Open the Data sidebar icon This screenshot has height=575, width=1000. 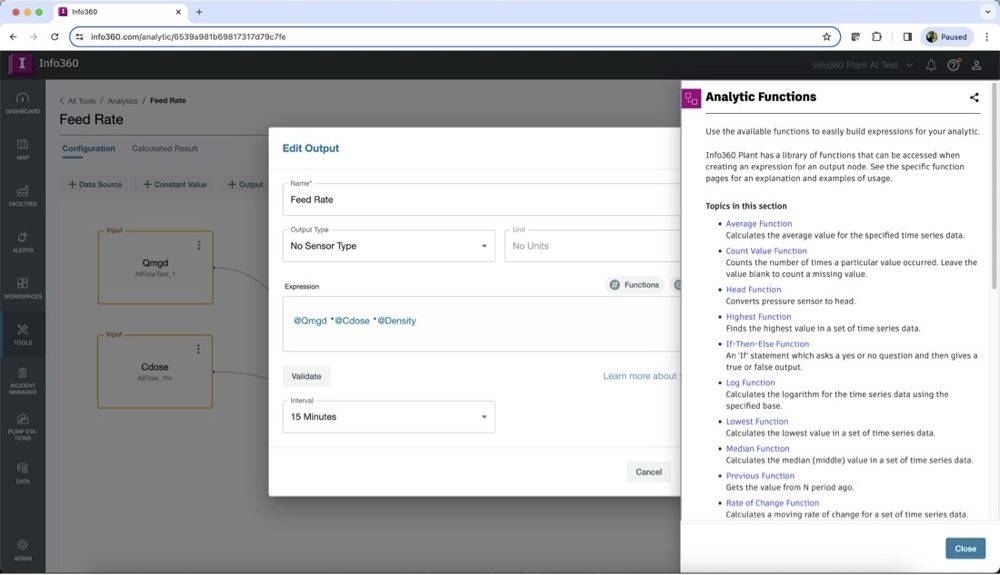(x=22, y=473)
